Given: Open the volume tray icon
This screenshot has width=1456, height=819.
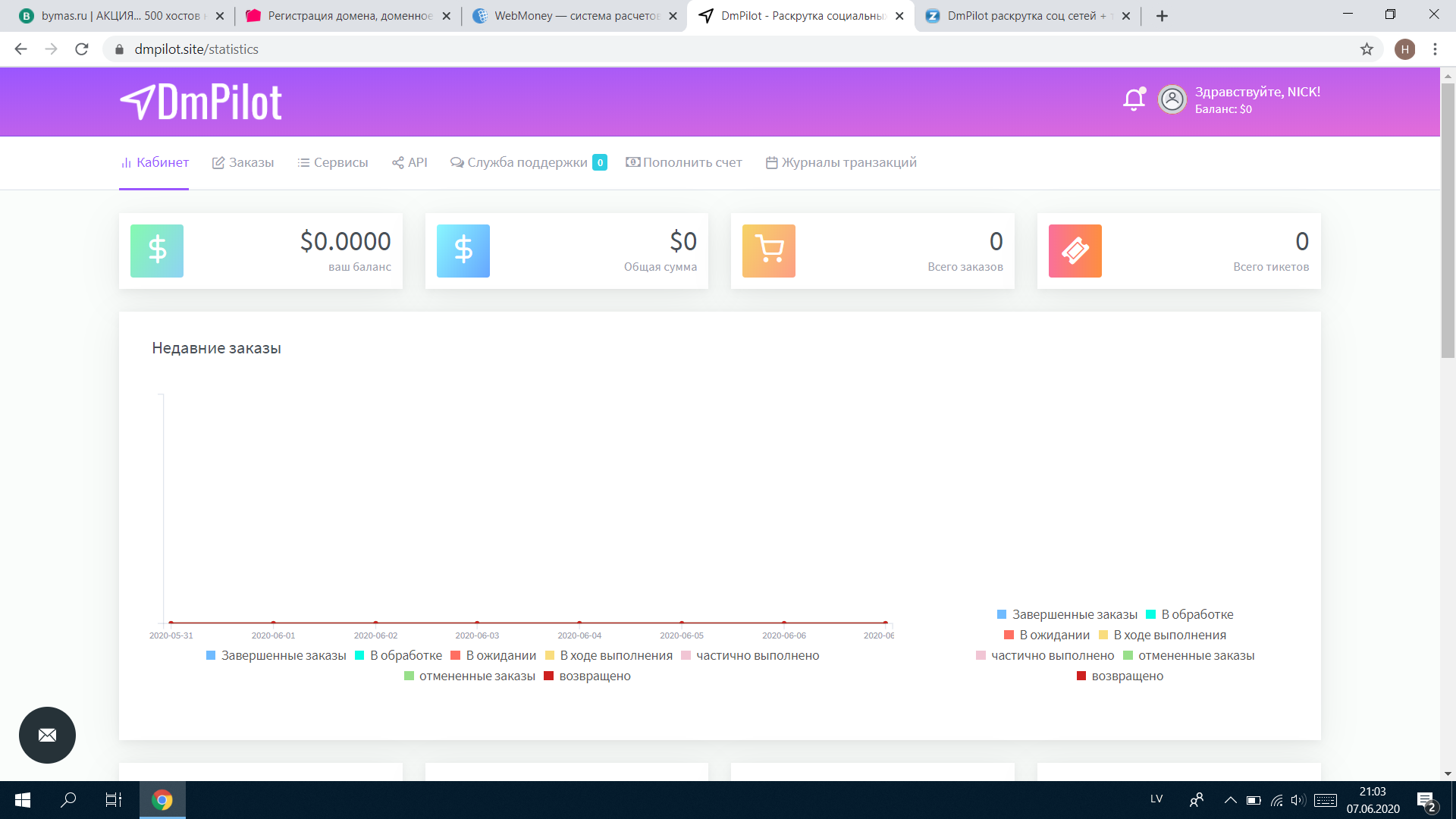Looking at the screenshot, I should [x=1298, y=800].
